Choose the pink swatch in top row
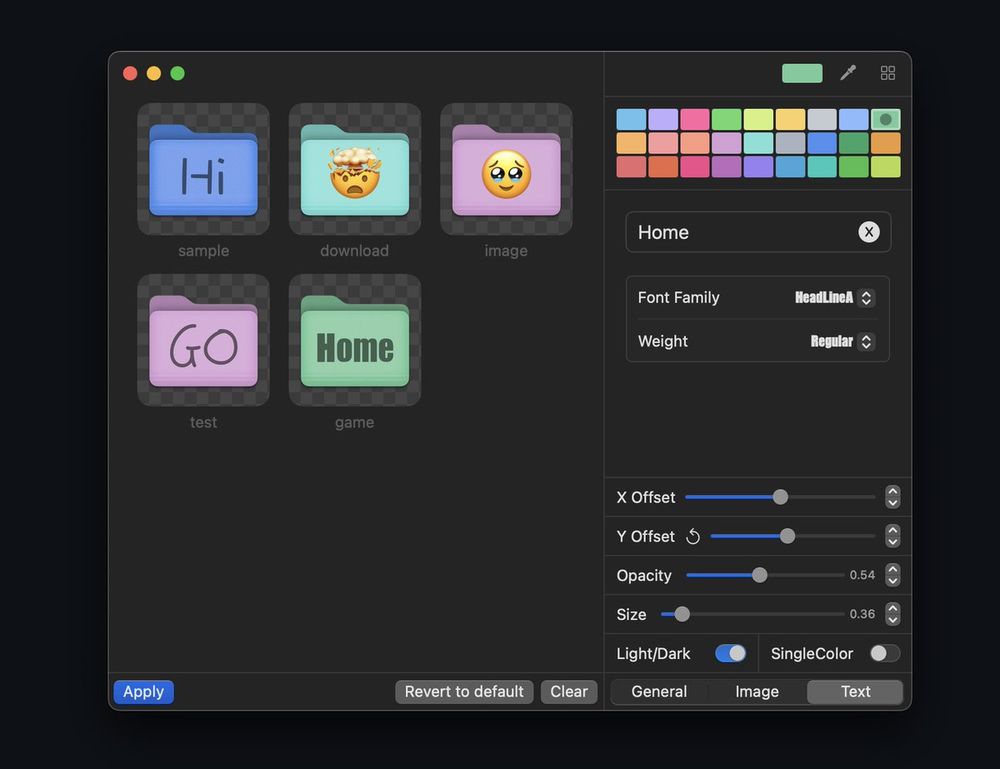 (x=695, y=119)
